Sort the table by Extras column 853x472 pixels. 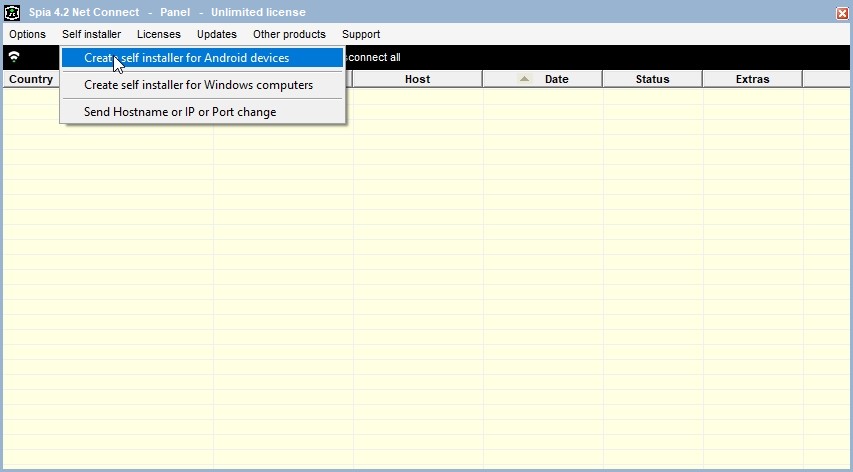tap(753, 79)
